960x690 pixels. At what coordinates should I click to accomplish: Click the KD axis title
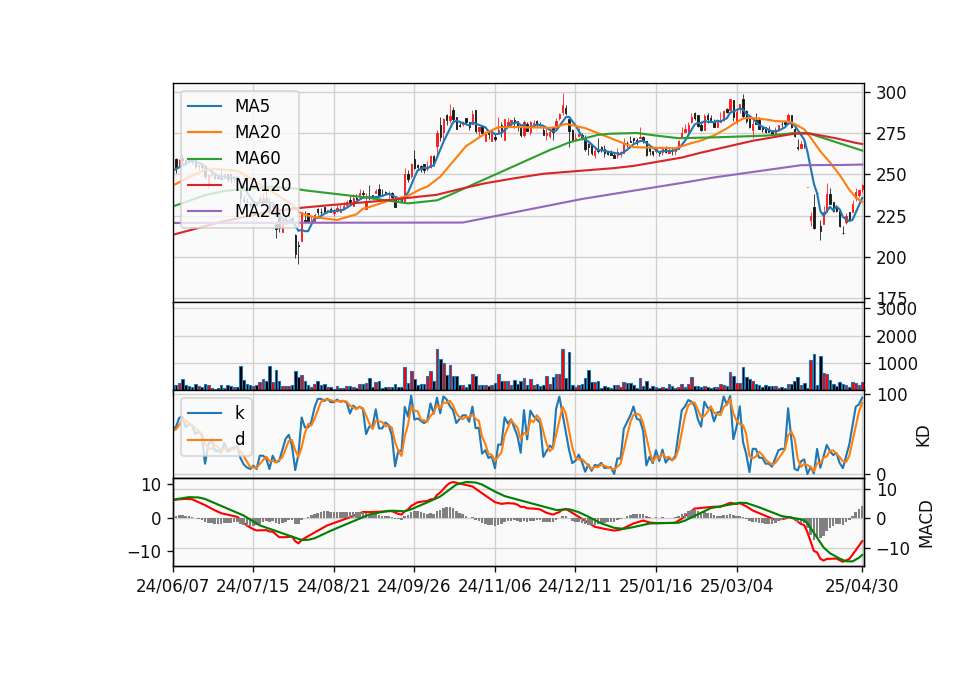pyautogui.click(x=923, y=436)
